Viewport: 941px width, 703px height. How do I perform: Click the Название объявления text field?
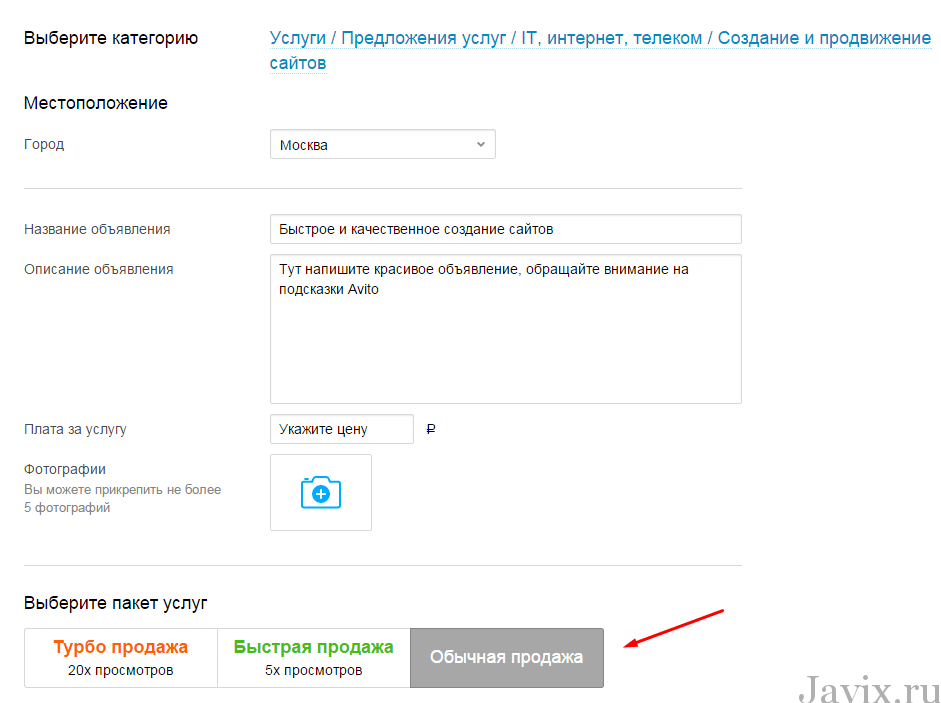506,229
